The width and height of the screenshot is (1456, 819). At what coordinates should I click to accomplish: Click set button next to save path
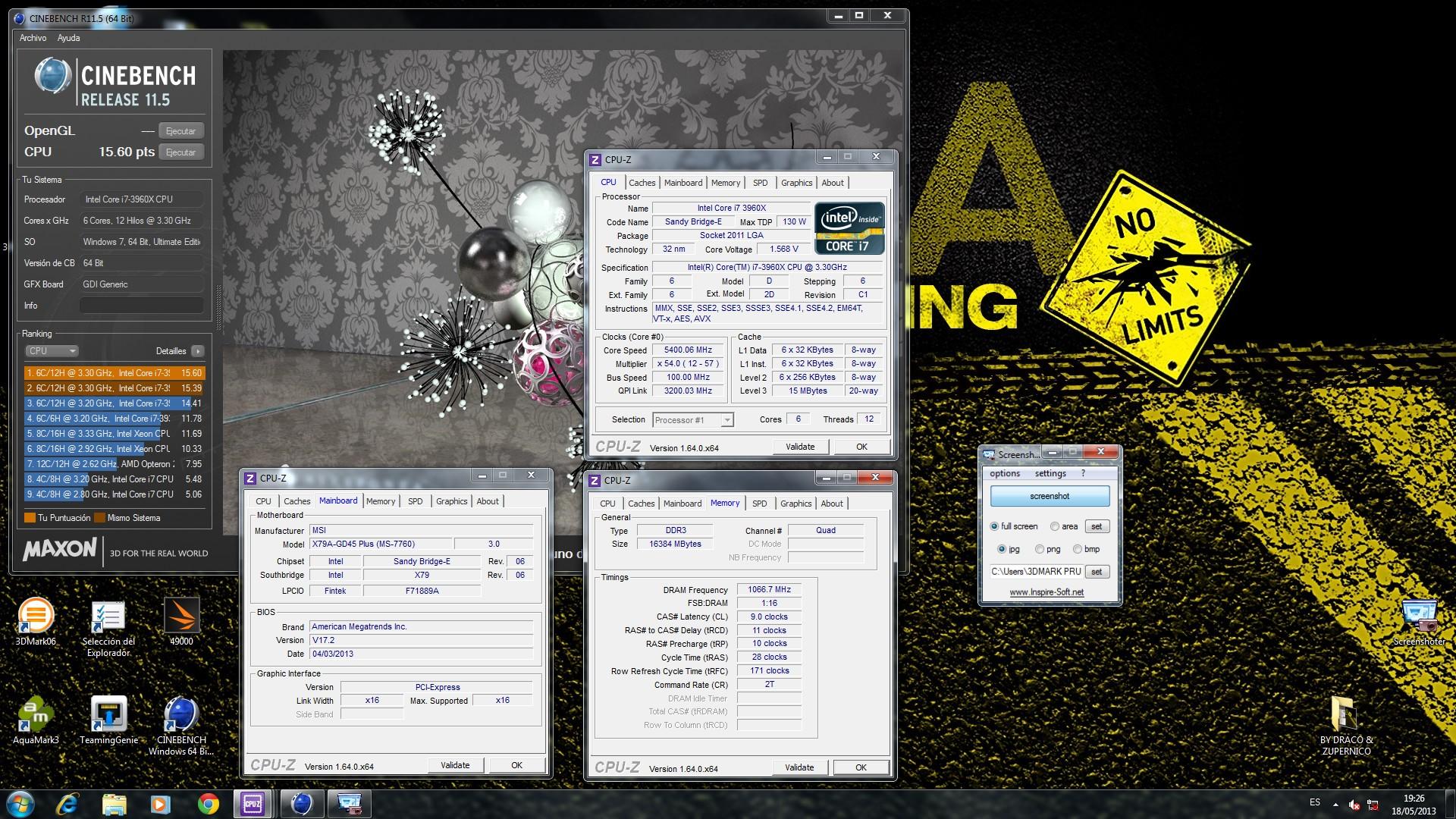pyautogui.click(x=1097, y=572)
